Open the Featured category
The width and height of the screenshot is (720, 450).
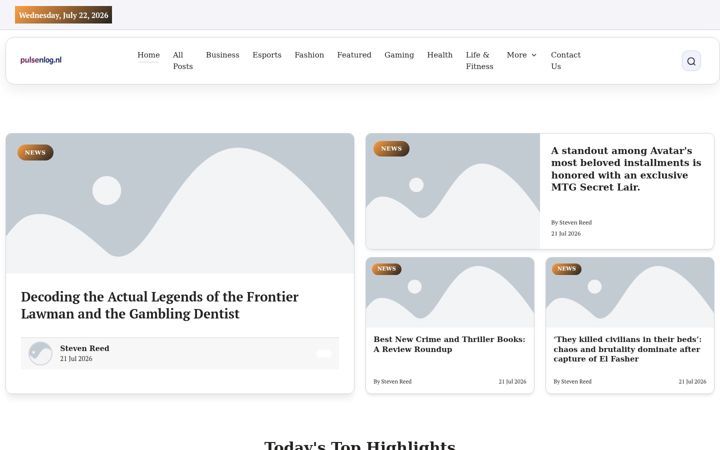pos(354,55)
